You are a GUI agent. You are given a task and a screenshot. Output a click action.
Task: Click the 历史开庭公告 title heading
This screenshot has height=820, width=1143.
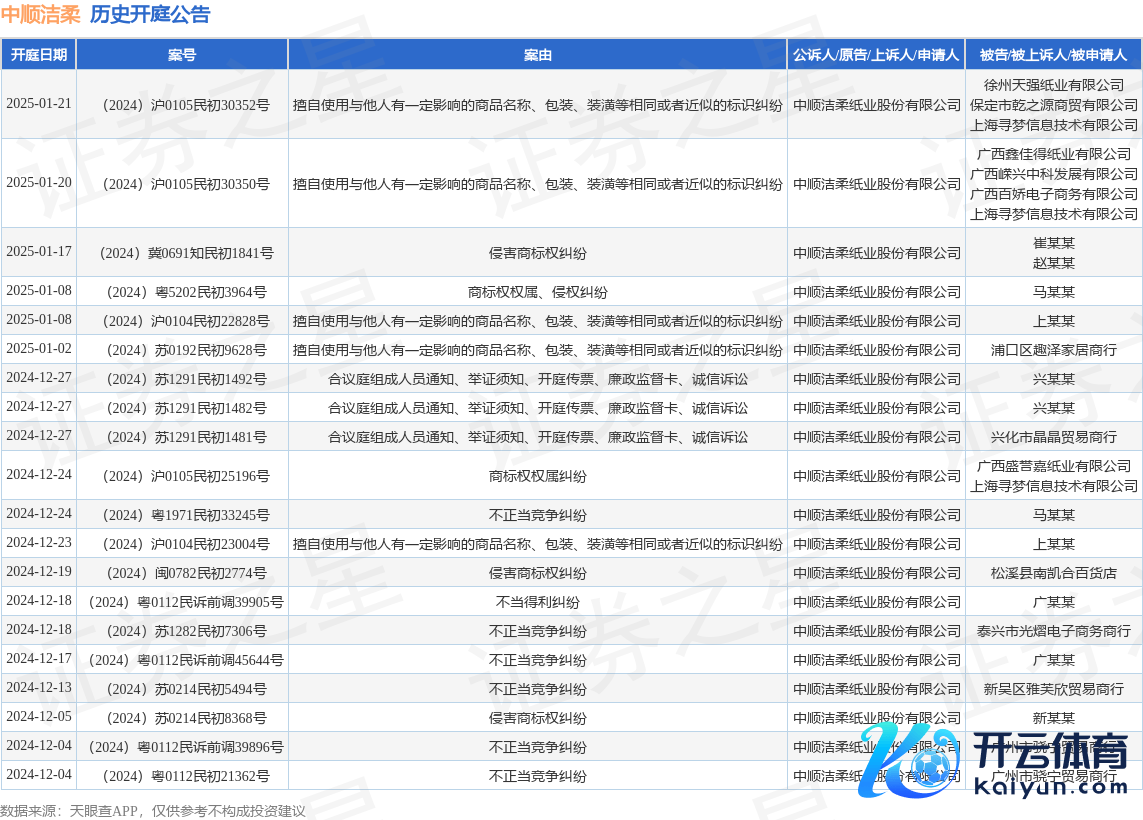pos(150,14)
